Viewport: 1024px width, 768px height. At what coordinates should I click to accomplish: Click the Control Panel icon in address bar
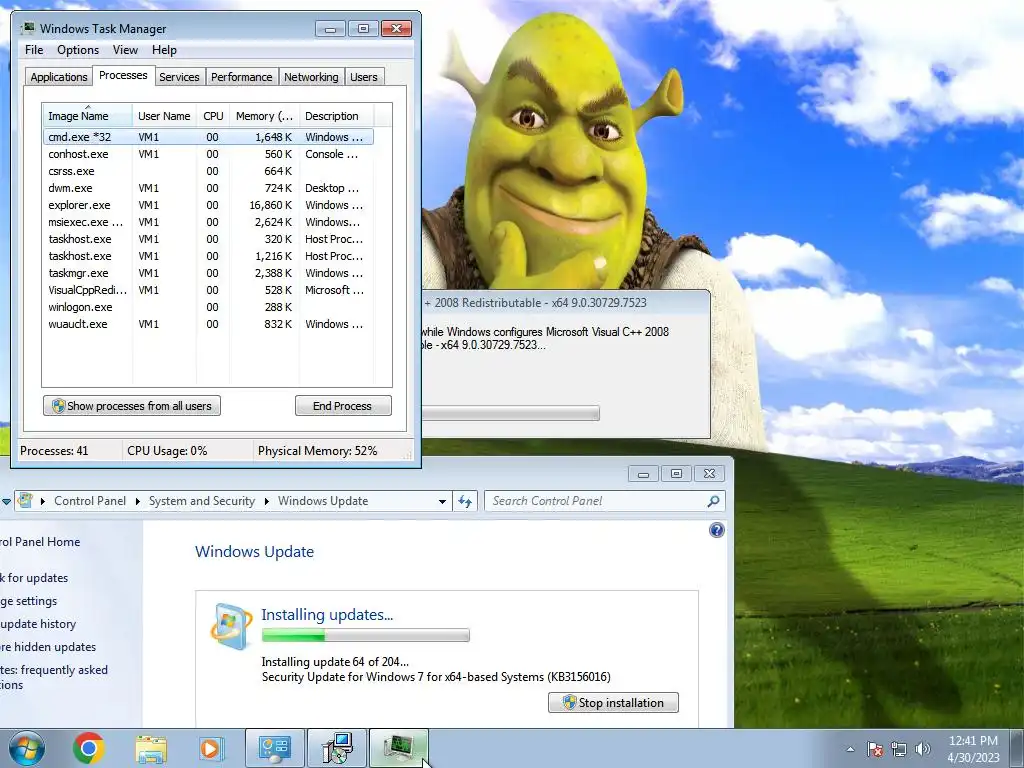coord(25,501)
